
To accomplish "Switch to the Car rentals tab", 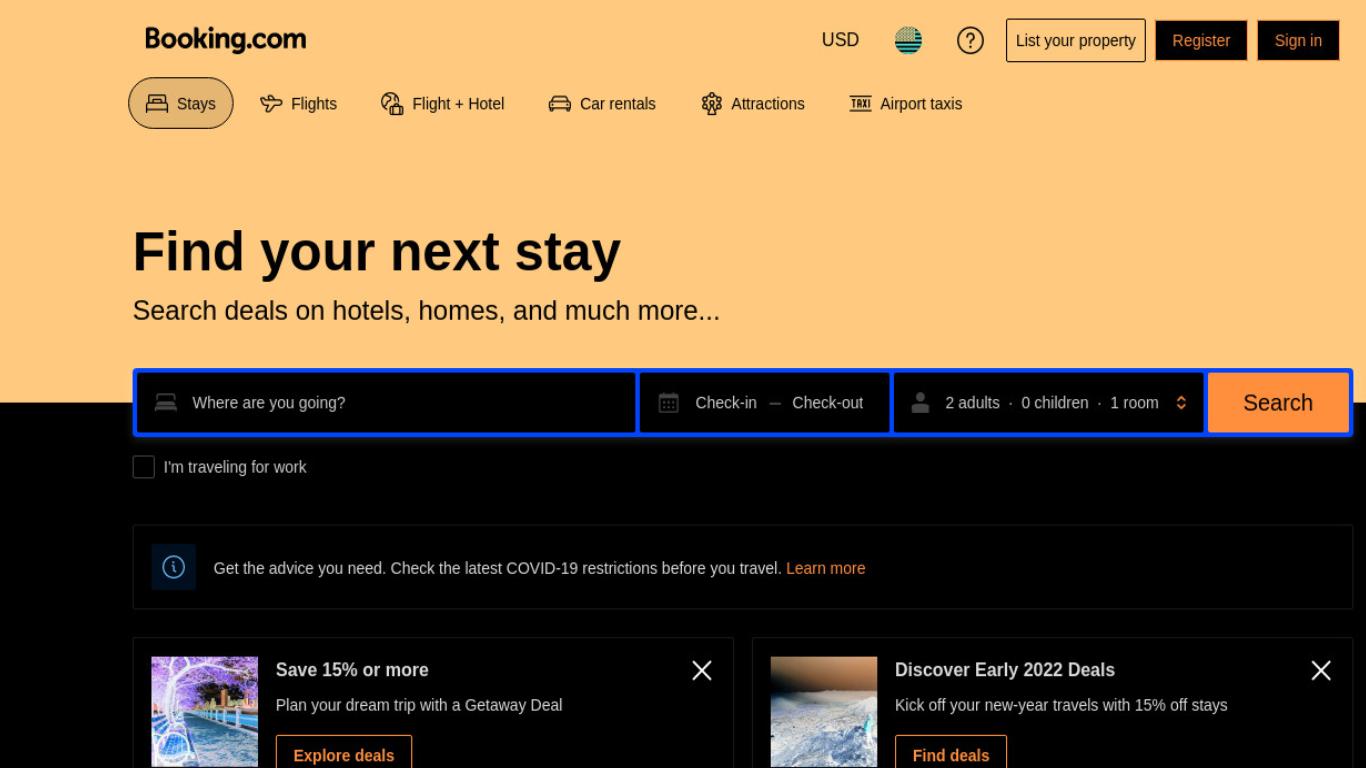I will coord(602,103).
